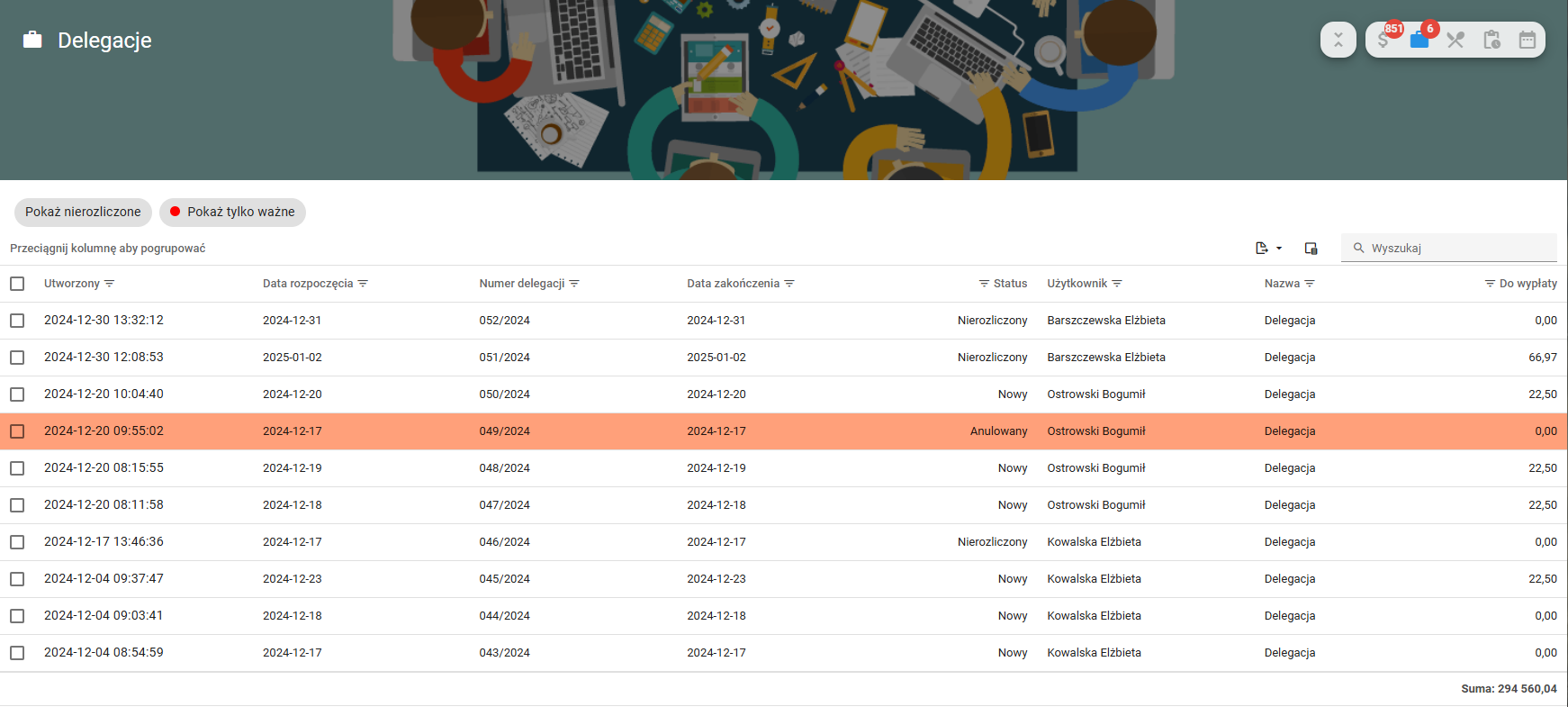Open the dollar expenses icon with 851 badge
Viewport: 1568px width, 707px height.
tap(1384, 40)
